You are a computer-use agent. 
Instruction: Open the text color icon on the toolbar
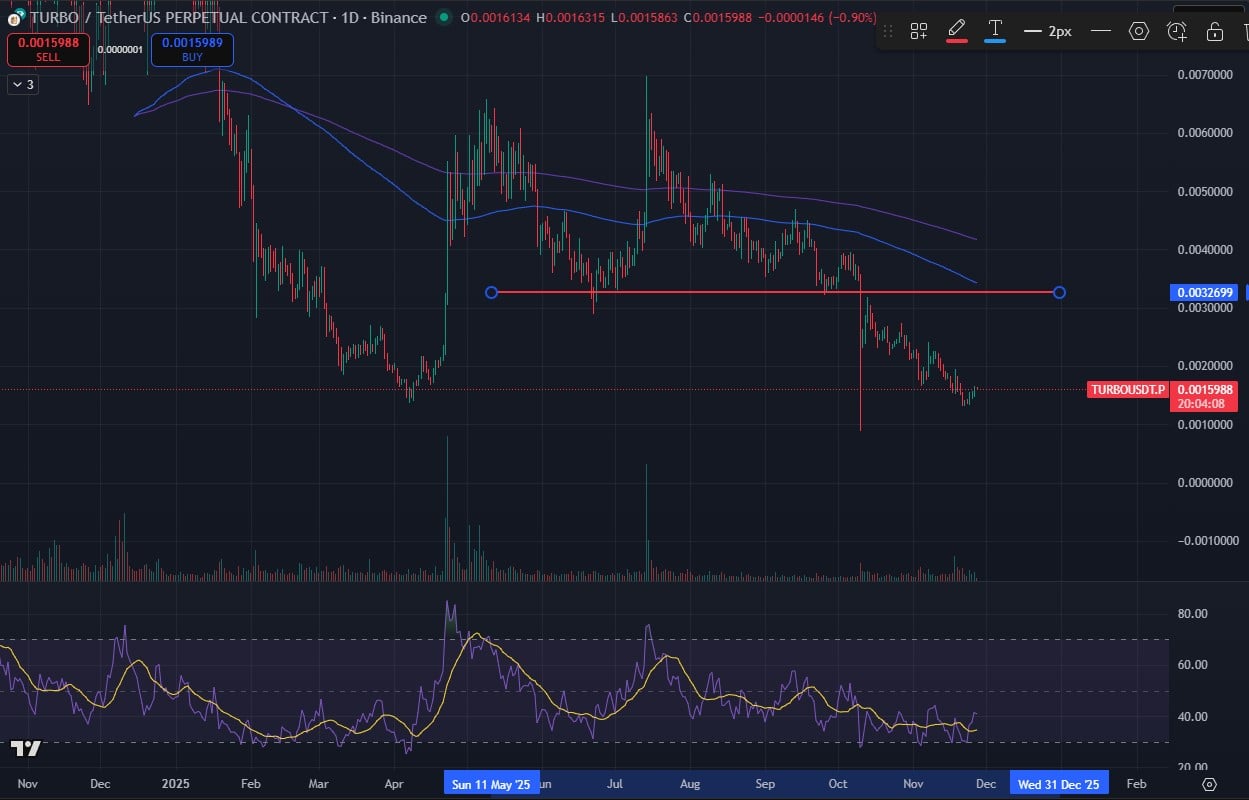click(996, 27)
